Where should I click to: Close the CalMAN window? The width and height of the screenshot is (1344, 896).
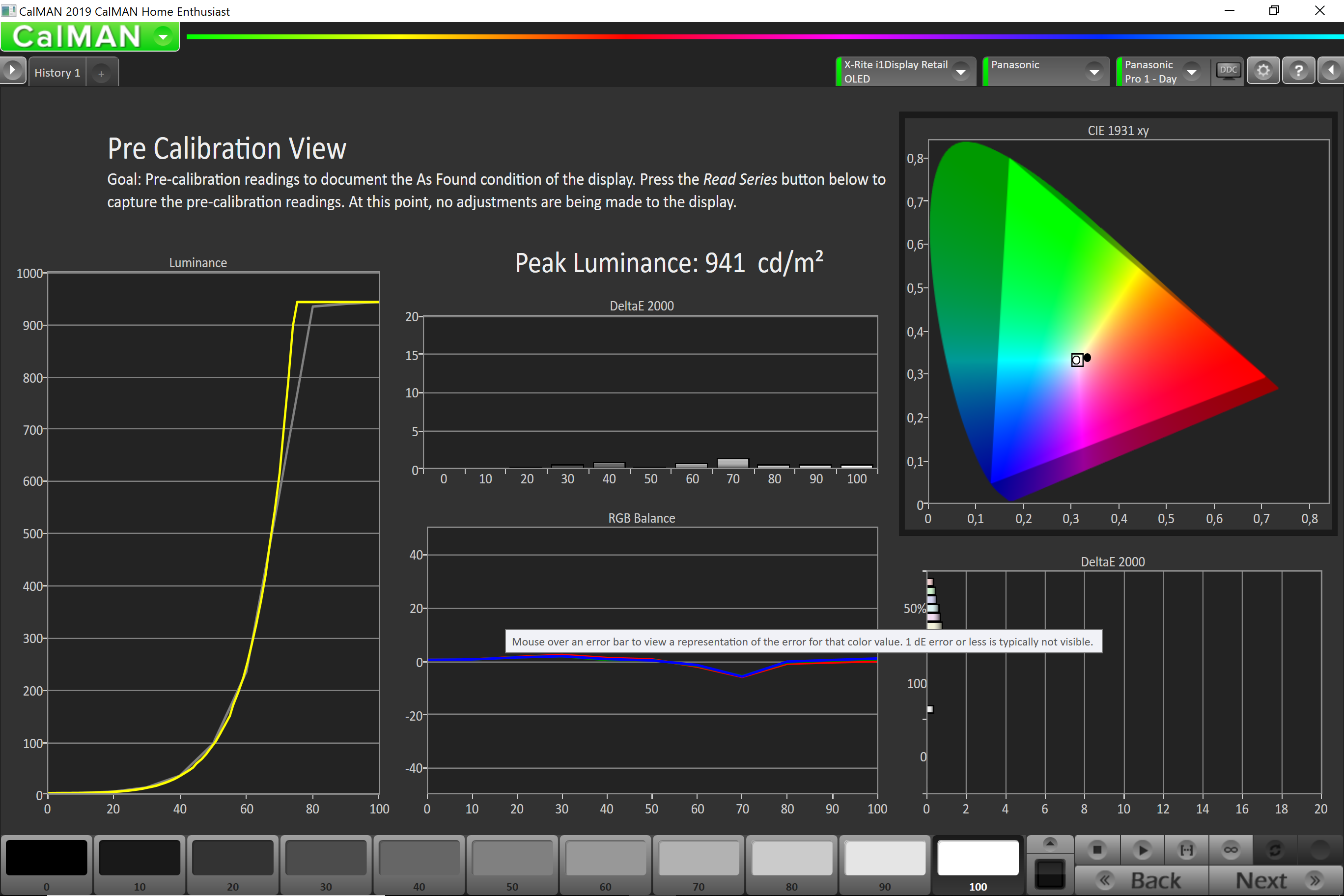click(1320, 11)
